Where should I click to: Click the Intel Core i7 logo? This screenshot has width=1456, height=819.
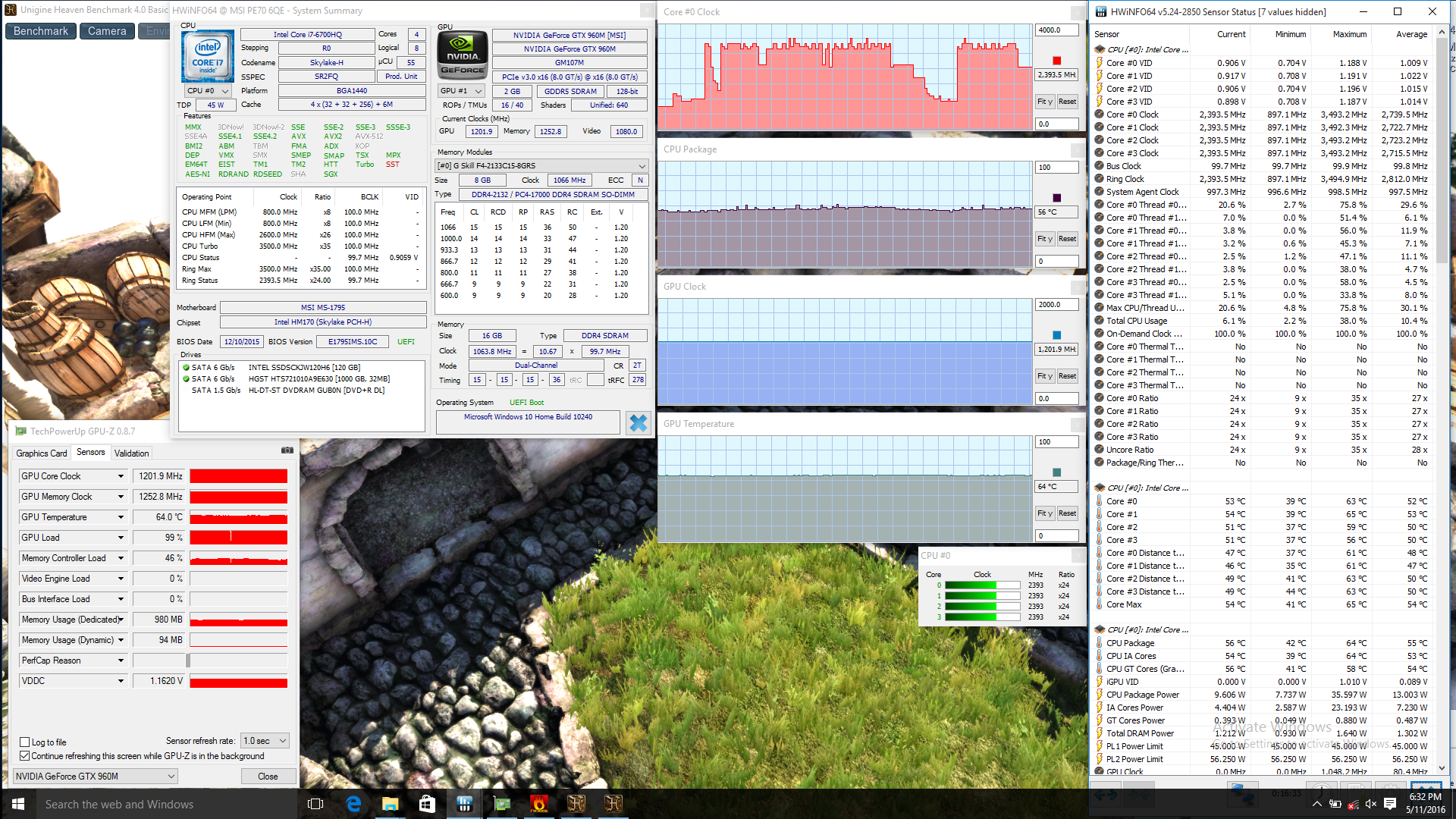207,56
